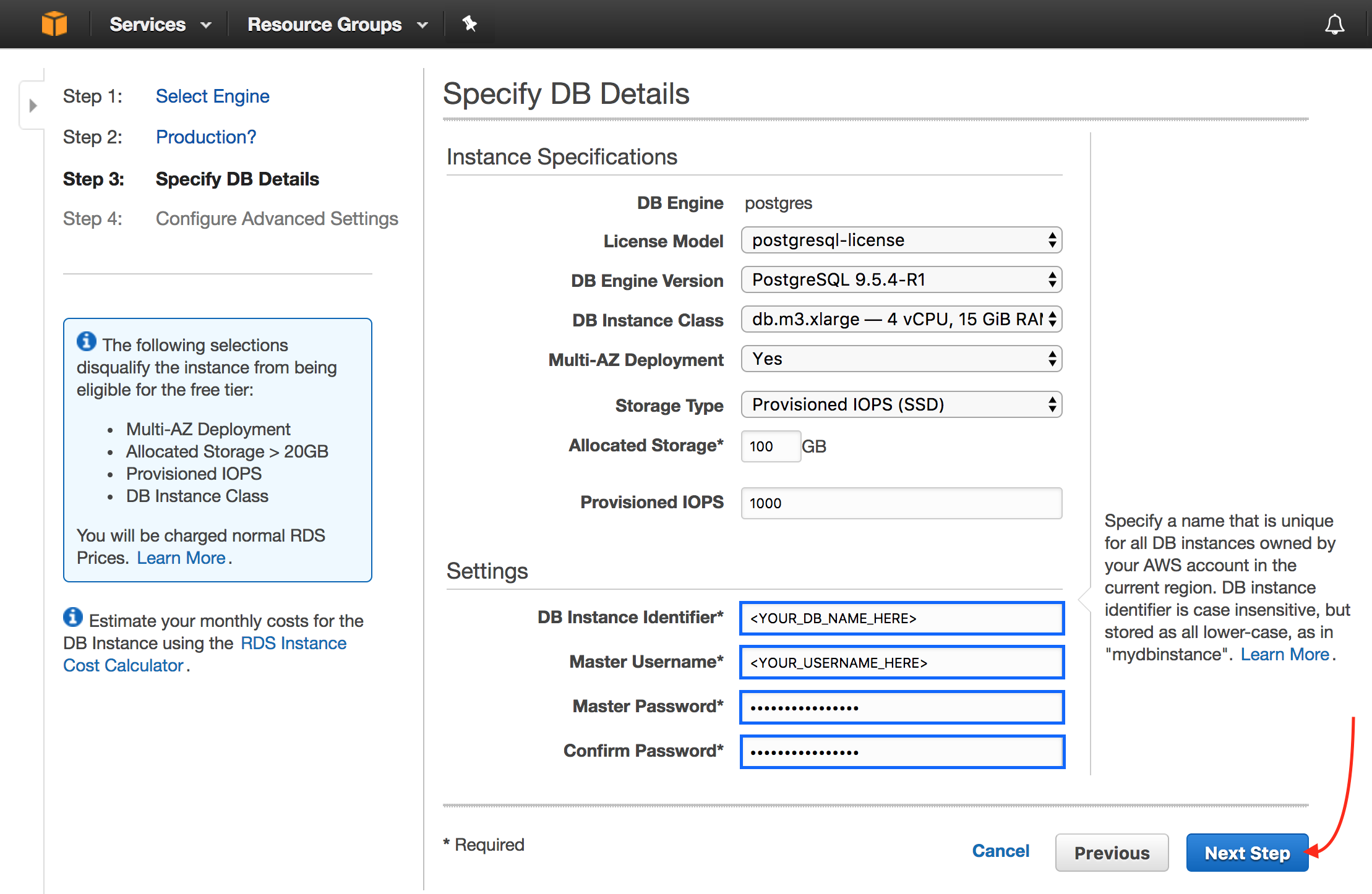The height and width of the screenshot is (894, 1372).
Task: Click the info icon in free tier notice
Action: pos(87,341)
